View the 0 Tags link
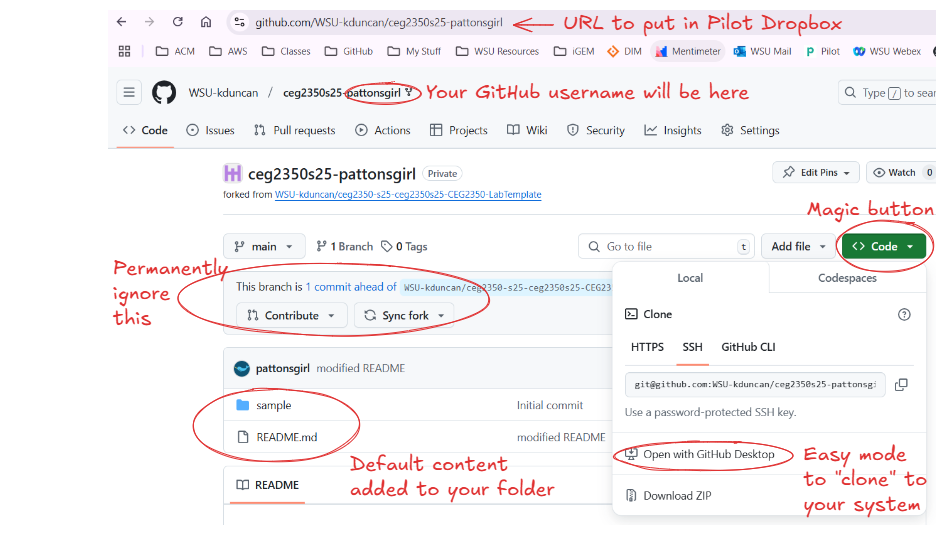The width and height of the screenshot is (946, 534). pos(404,246)
